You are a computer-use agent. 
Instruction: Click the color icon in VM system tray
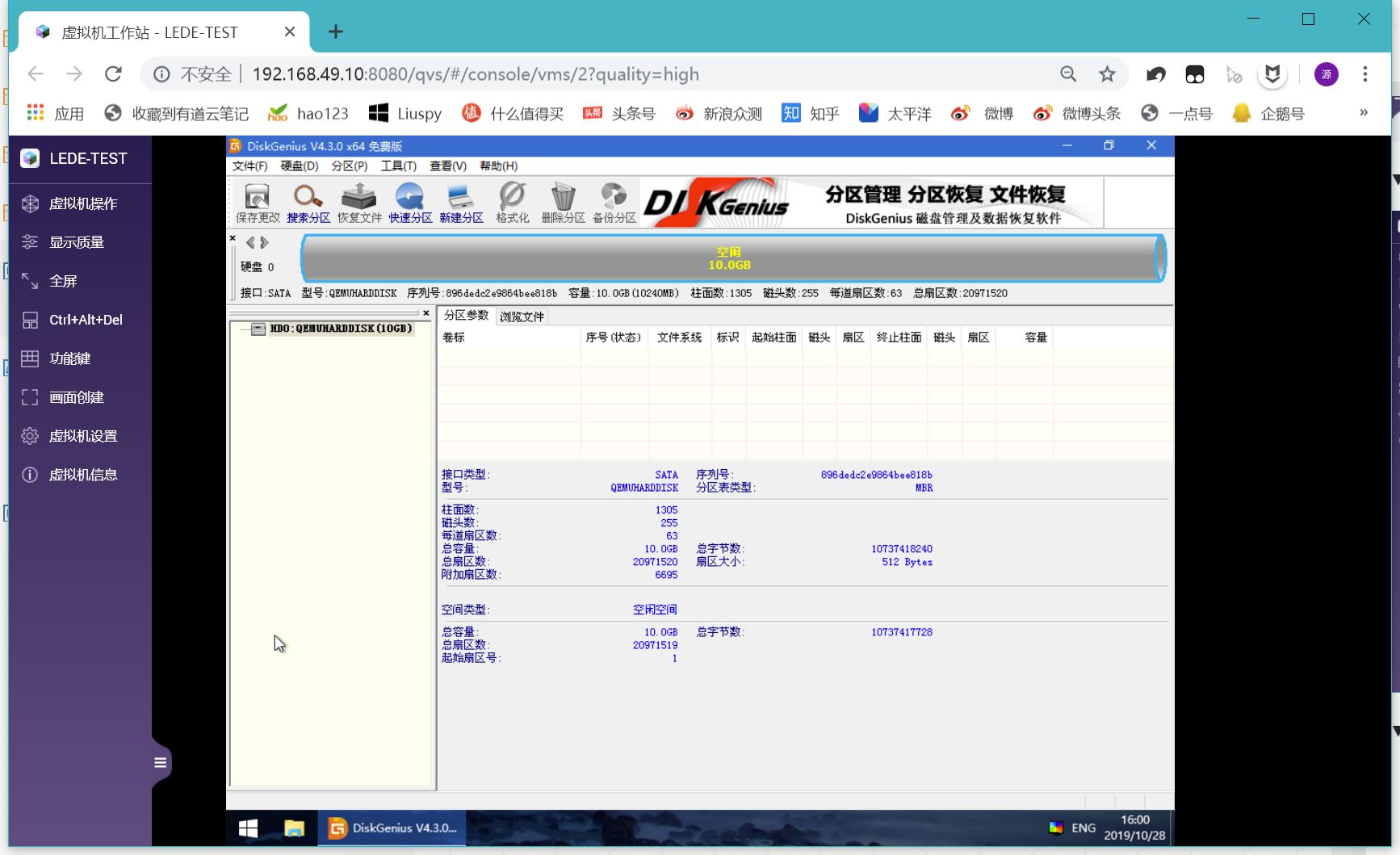(1056, 828)
